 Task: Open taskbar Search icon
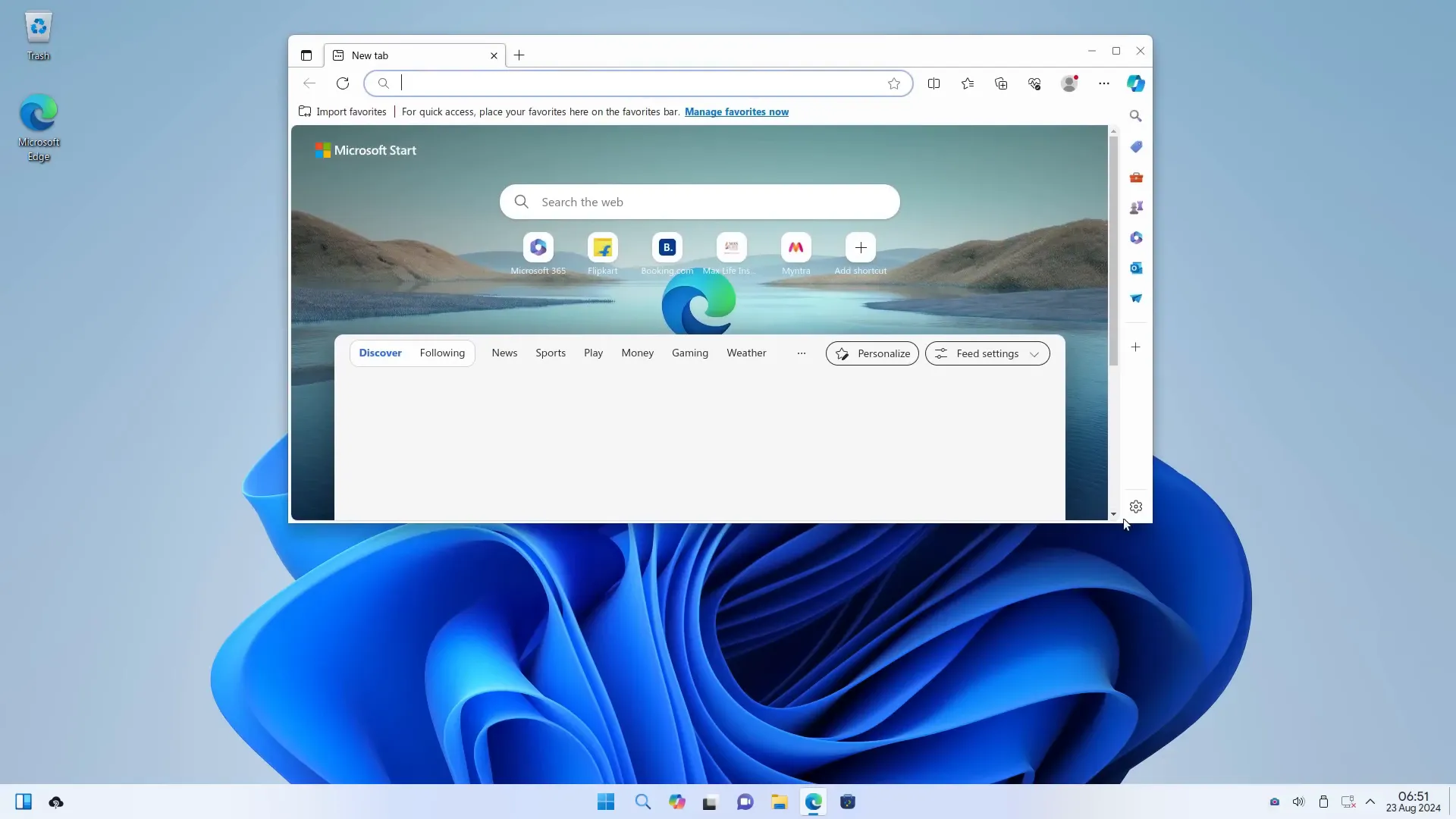pyautogui.click(x=643, y=802)
